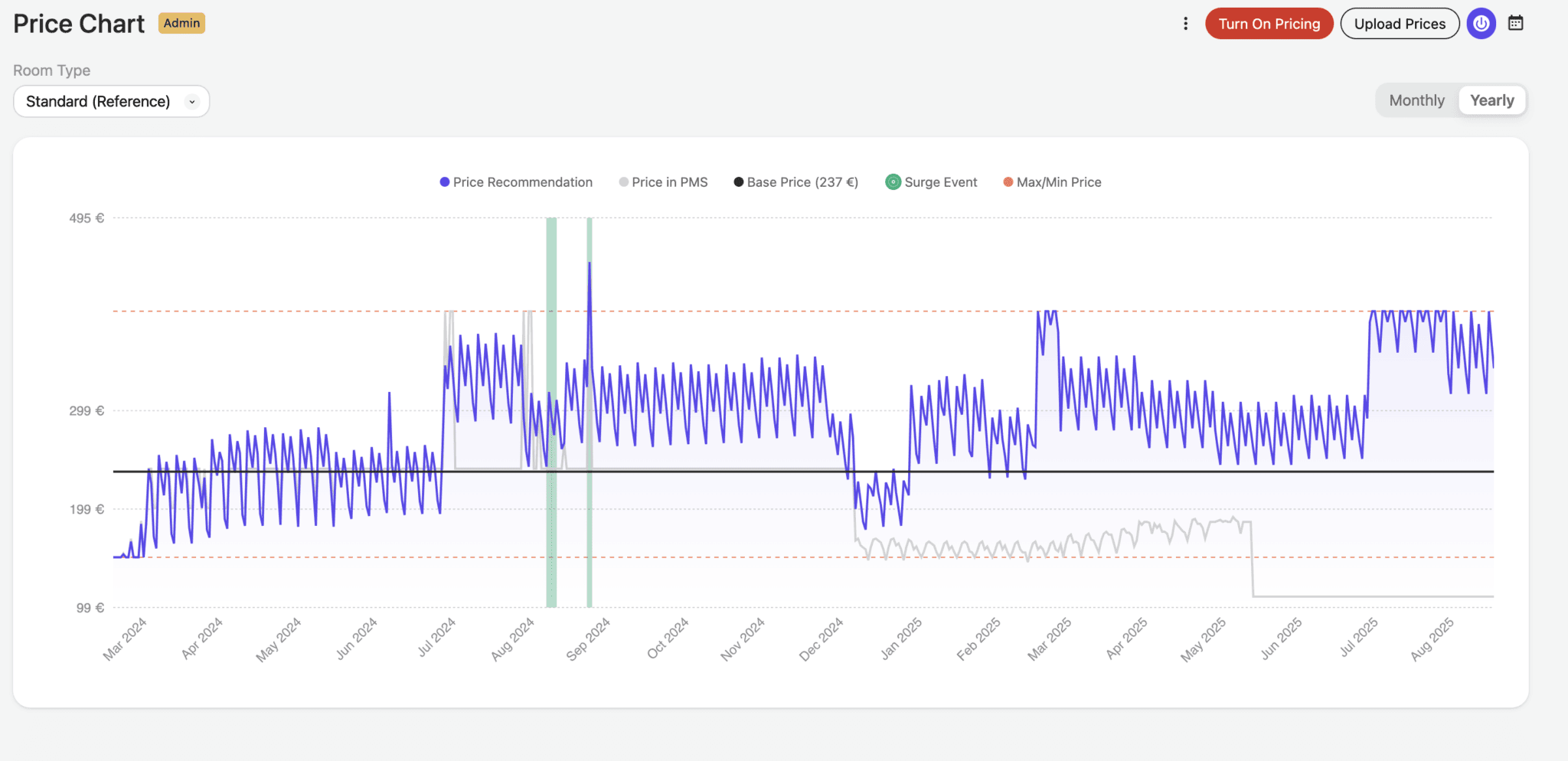
Task: Toggle the Price Recommendation legend series
Action: 516,182
